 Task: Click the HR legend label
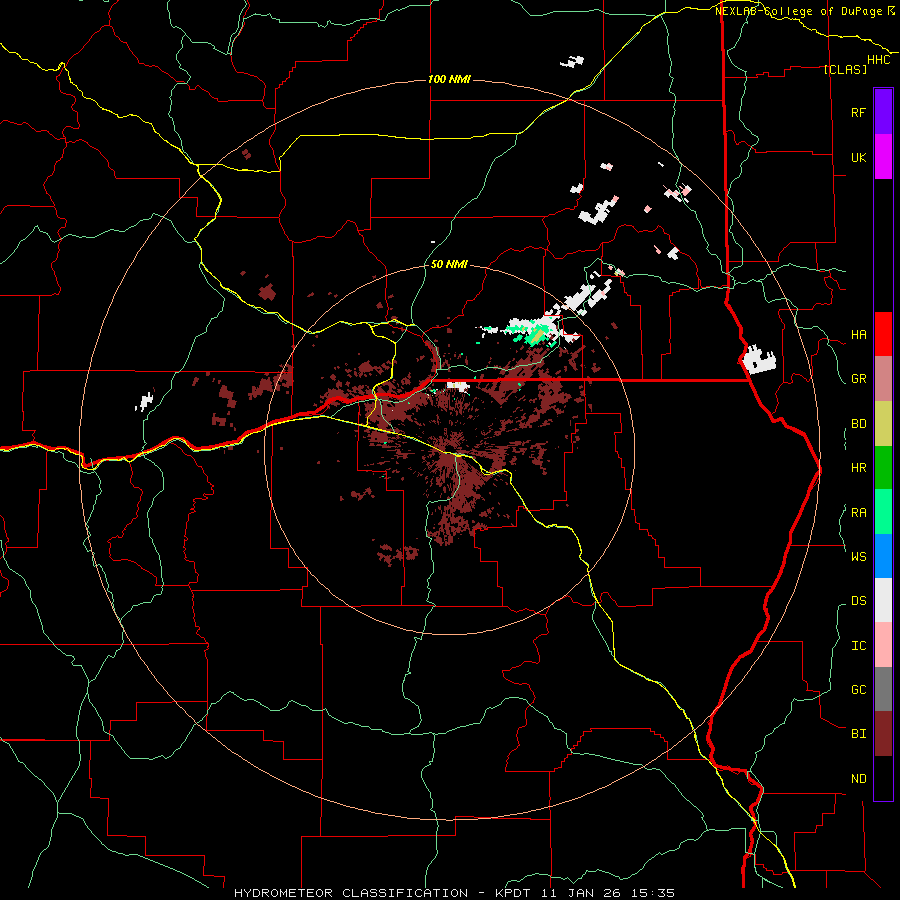[858, 468]
